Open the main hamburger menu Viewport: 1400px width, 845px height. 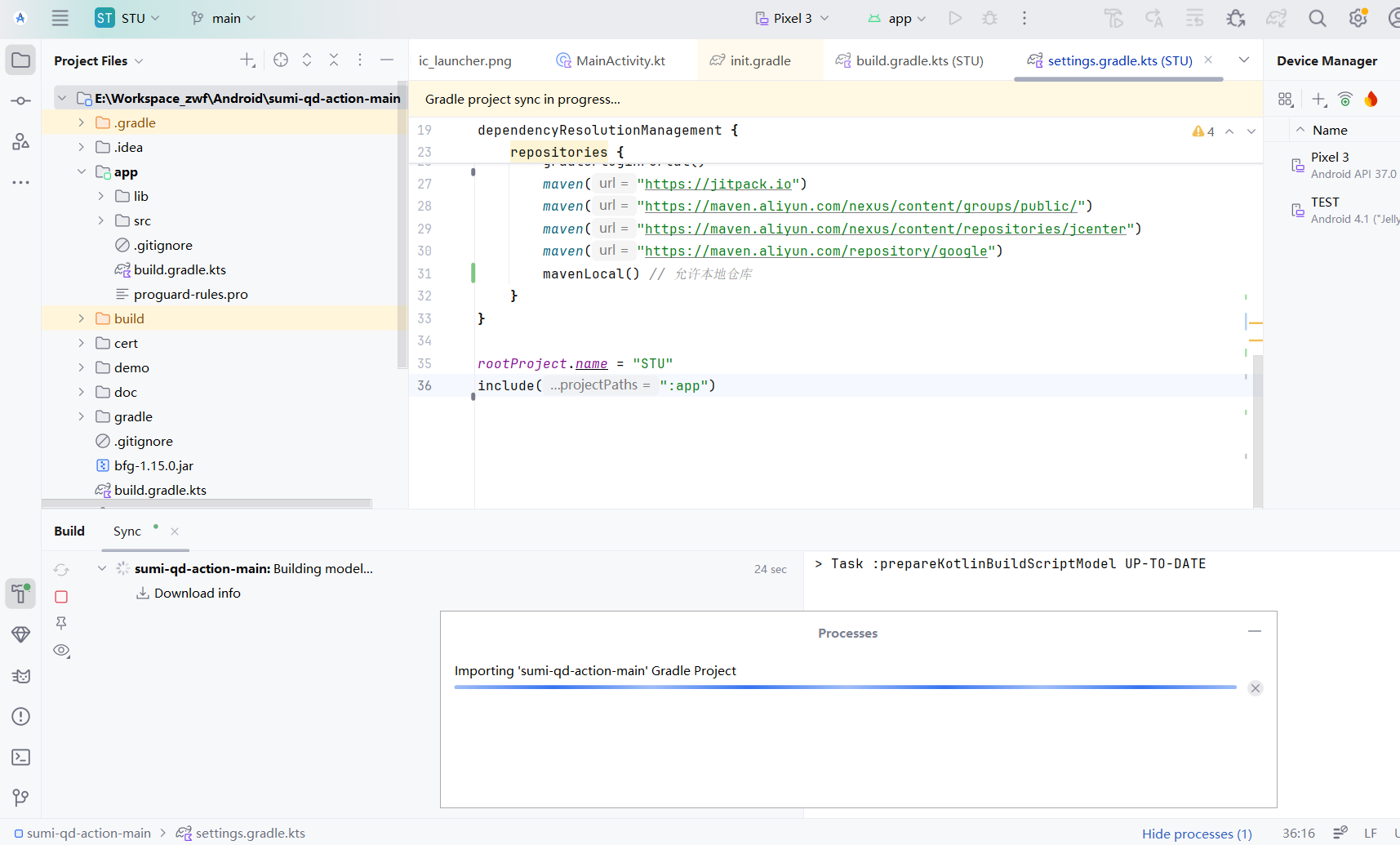(60, 18)
